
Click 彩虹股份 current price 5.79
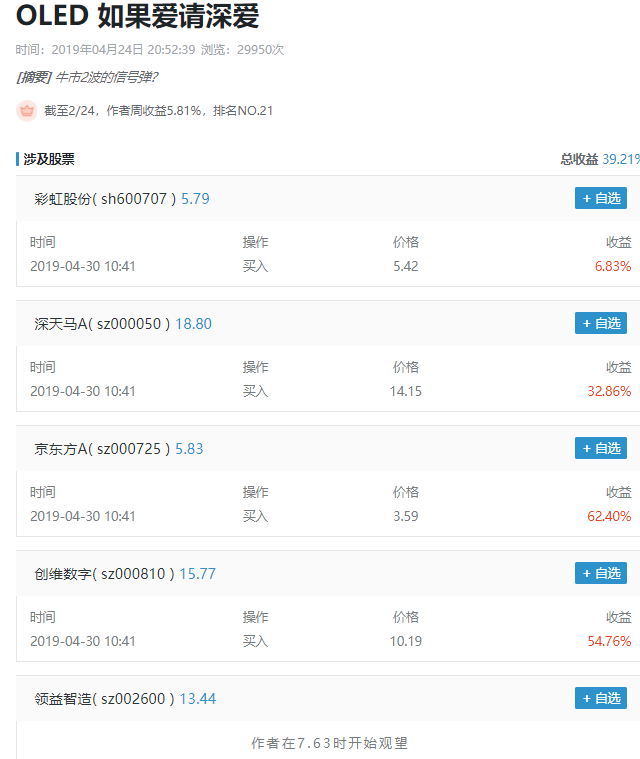coord(195,199)
